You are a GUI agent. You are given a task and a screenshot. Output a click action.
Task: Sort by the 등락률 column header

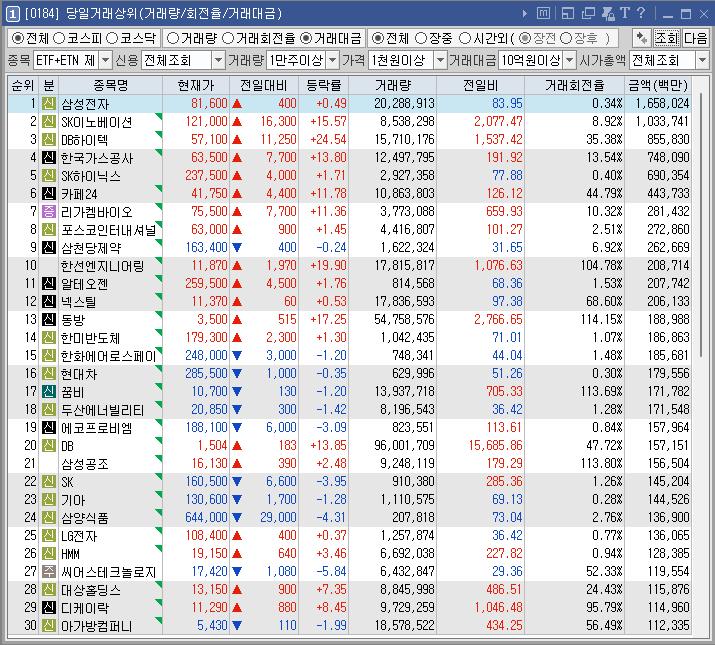click(x=324, y=85)
